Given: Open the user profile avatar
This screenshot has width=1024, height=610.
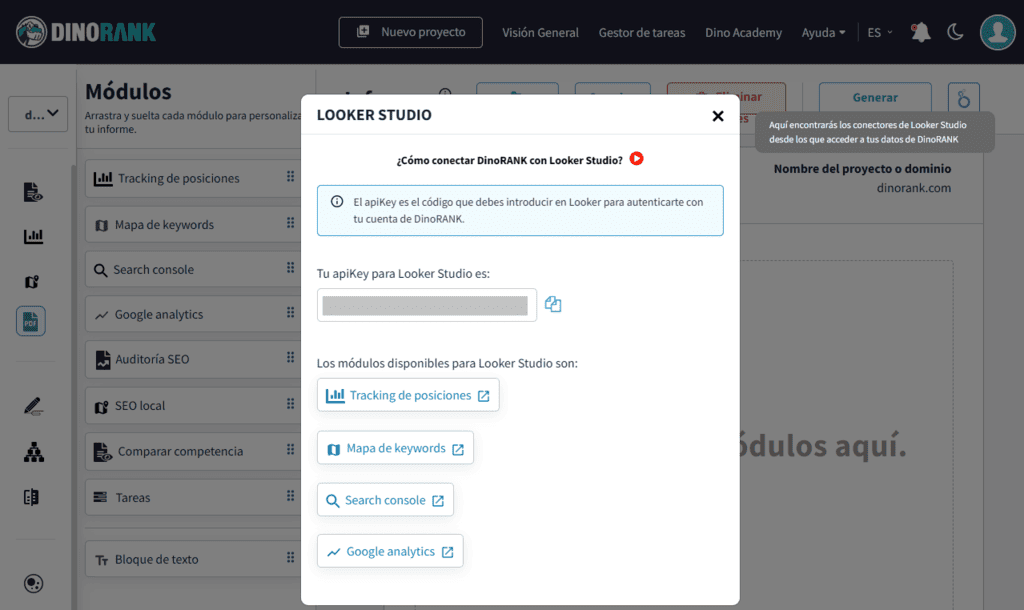Looking at the screenshot, I should [997, 32].
